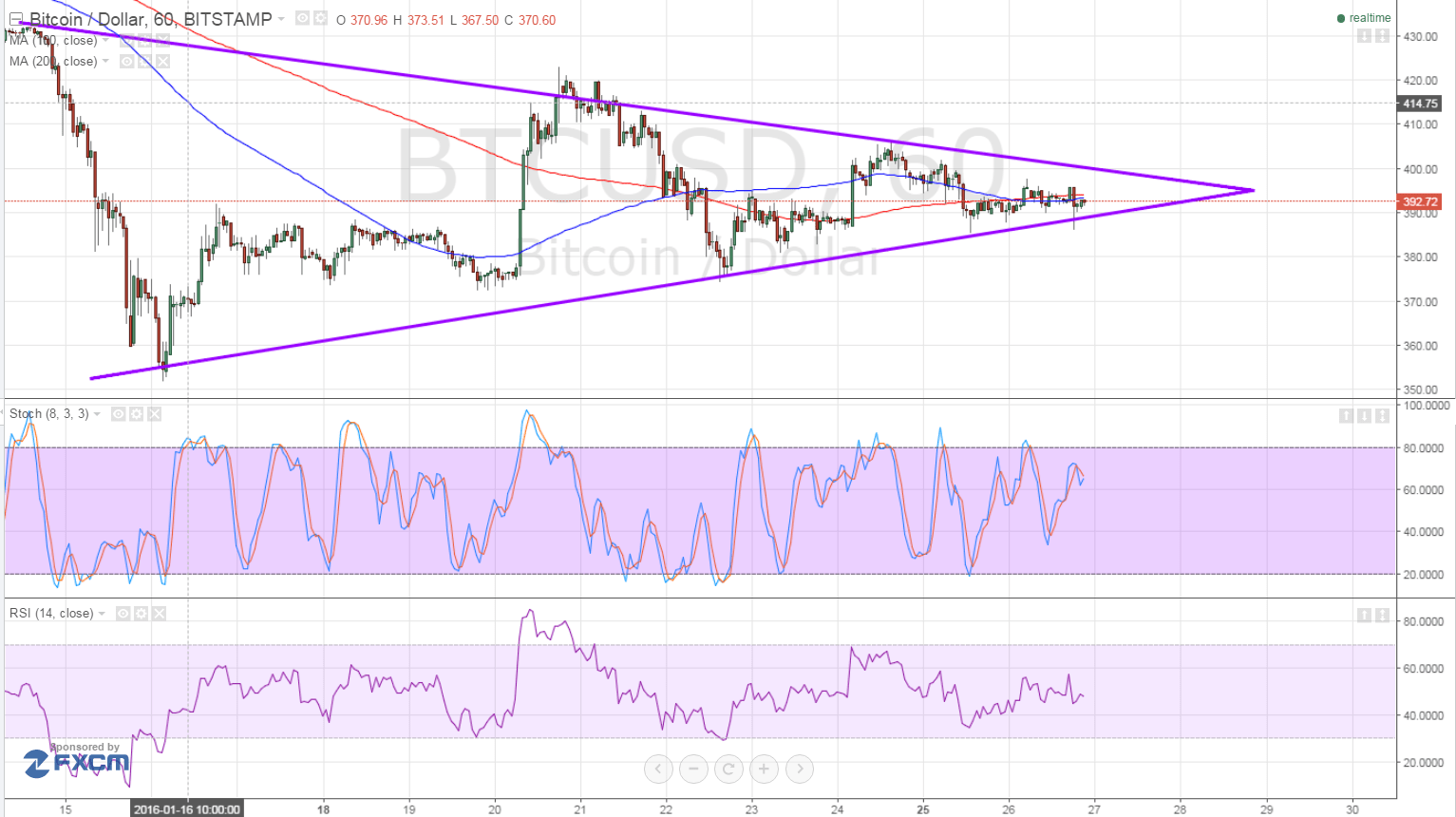
Task: Click the 430.00 price scale label
Action: [x=1420, y=37]
